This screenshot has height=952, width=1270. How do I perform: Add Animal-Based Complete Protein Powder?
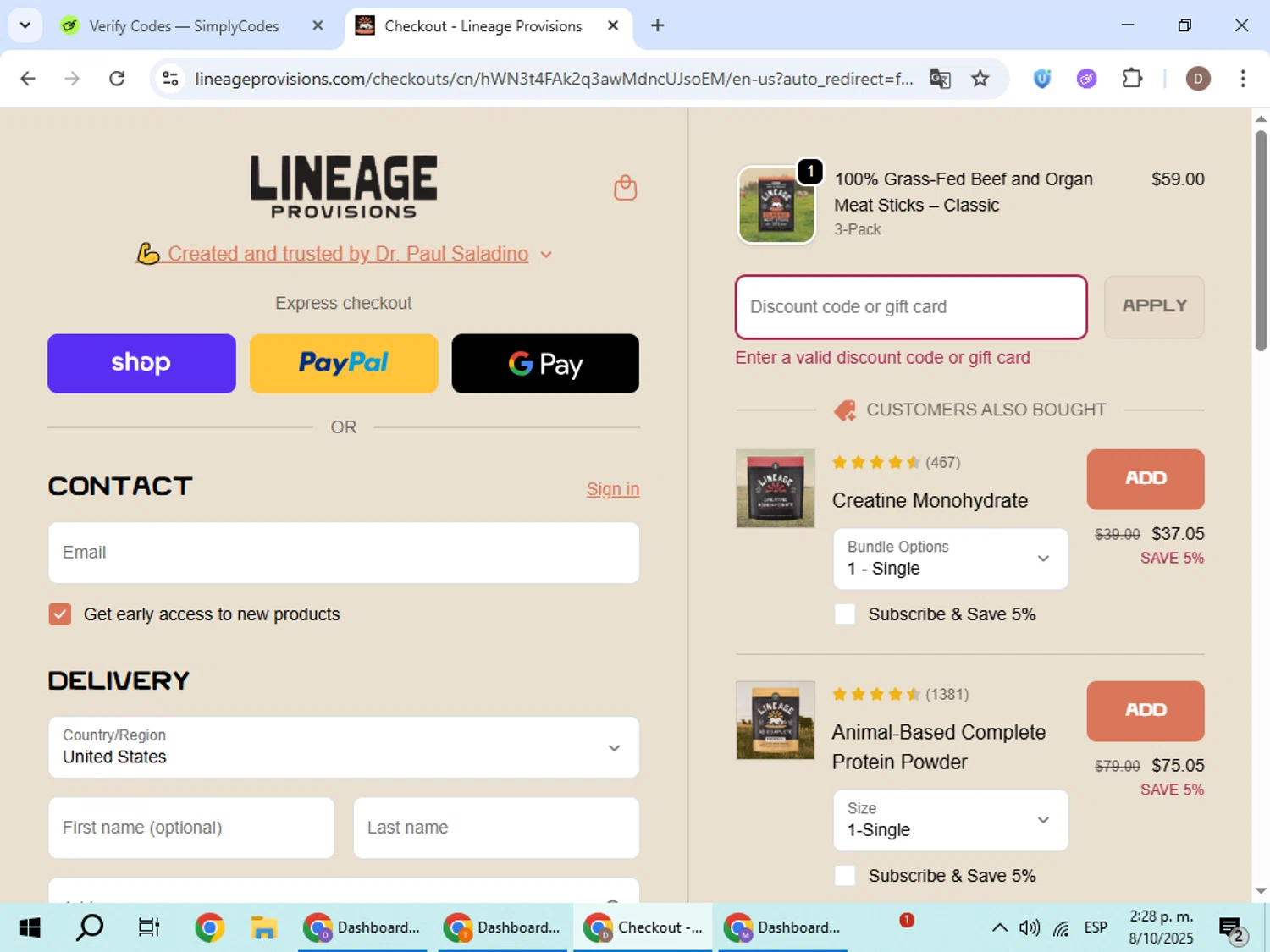coord(1146,711)
